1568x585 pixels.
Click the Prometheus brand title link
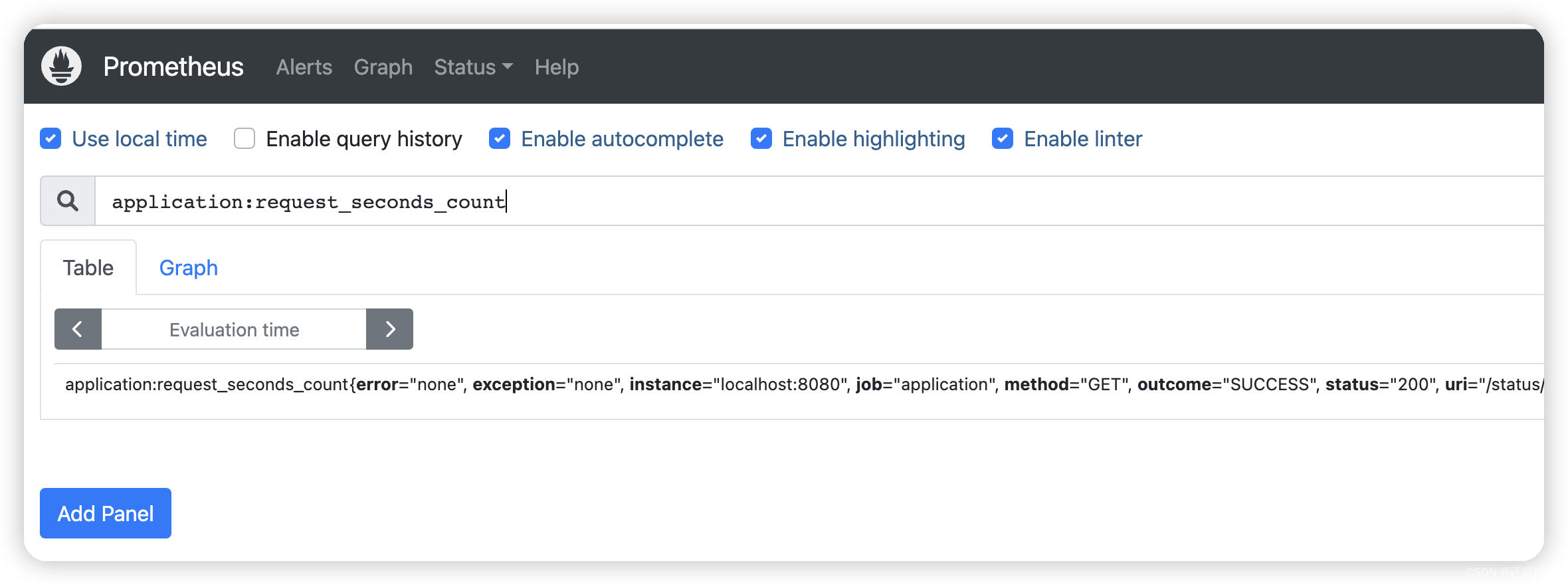click(173, 66)
